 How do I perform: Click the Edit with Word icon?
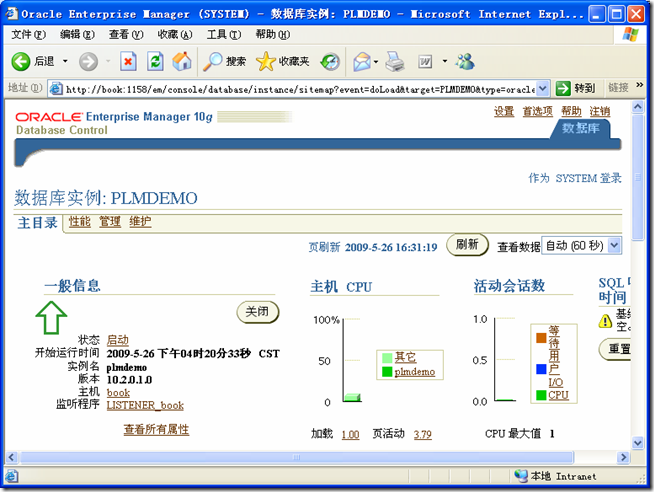425,62
